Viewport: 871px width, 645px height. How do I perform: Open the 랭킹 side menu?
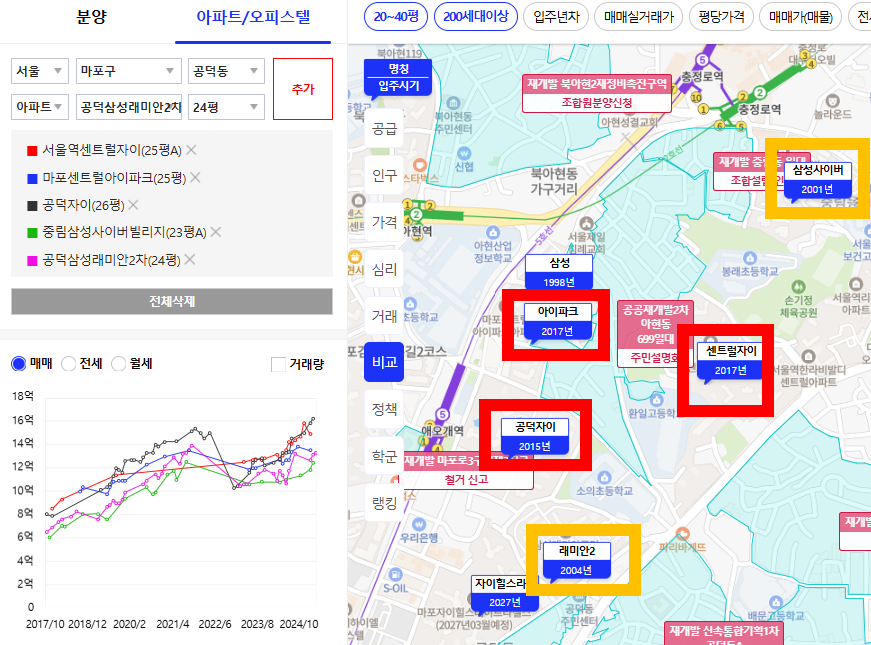384,503
